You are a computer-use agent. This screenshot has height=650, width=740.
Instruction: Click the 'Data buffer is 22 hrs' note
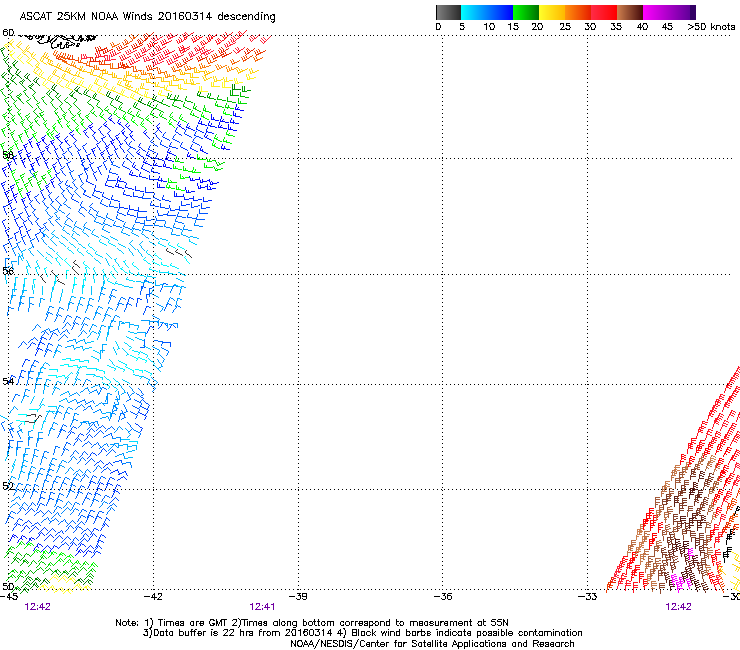click(362, 633)
